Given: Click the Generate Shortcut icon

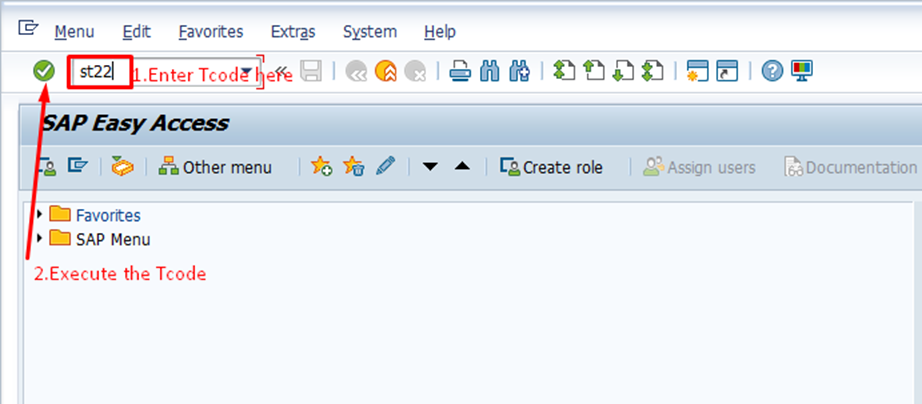Looking at the screenshot, I should [727, 72].
